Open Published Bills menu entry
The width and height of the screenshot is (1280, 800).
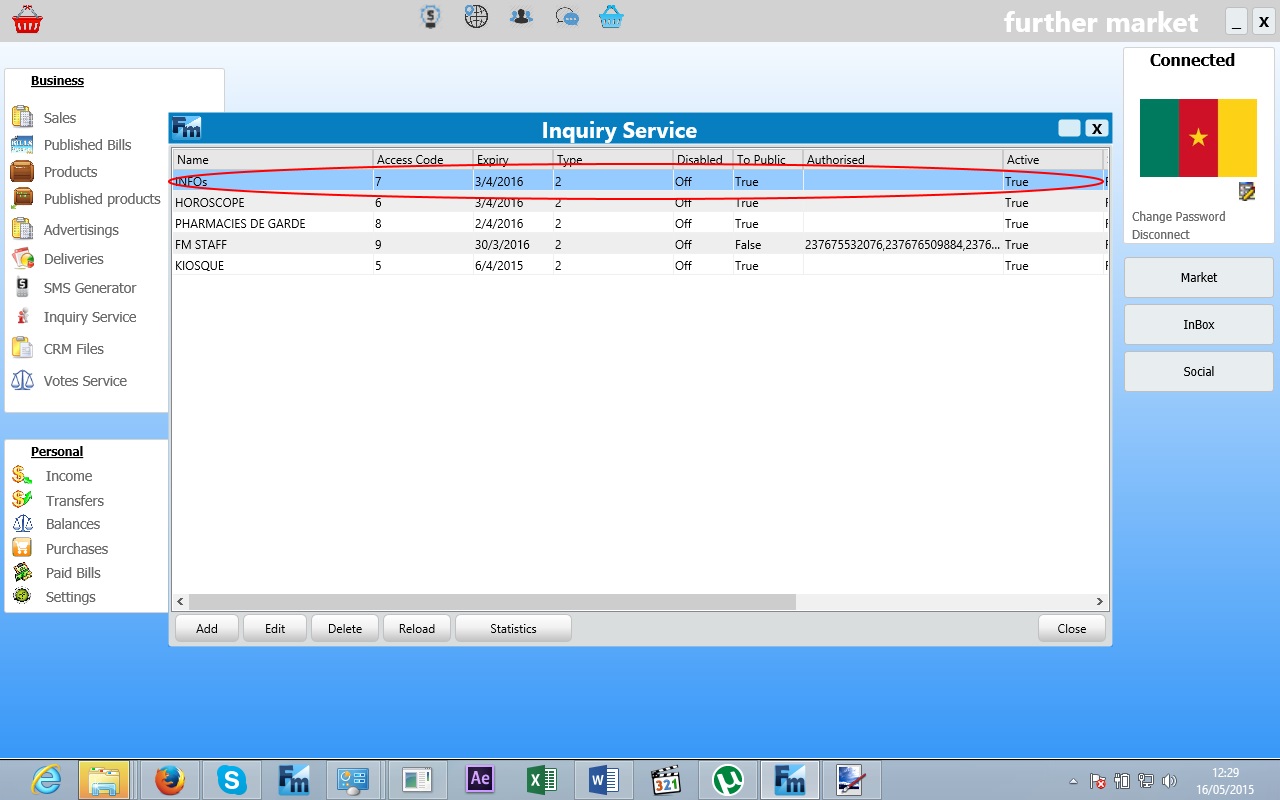(87, 145)
